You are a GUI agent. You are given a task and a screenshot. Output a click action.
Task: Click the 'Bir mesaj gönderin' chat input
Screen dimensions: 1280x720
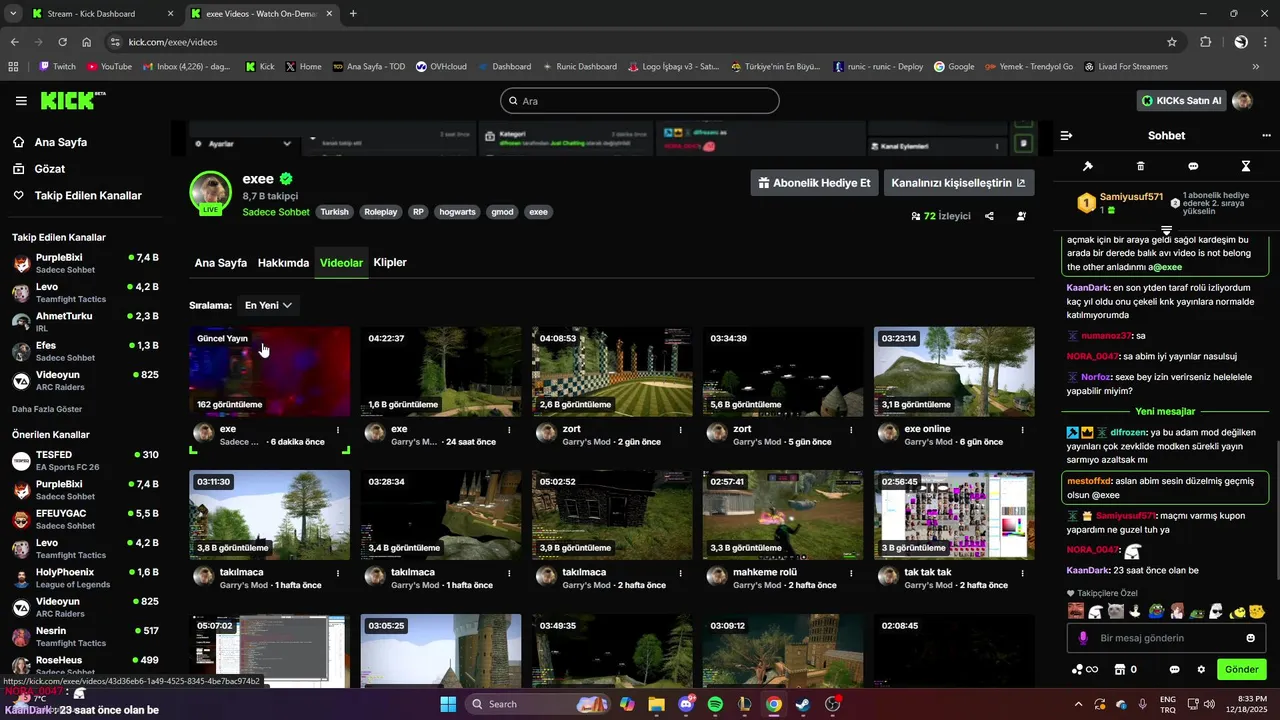click(1166, 638)
